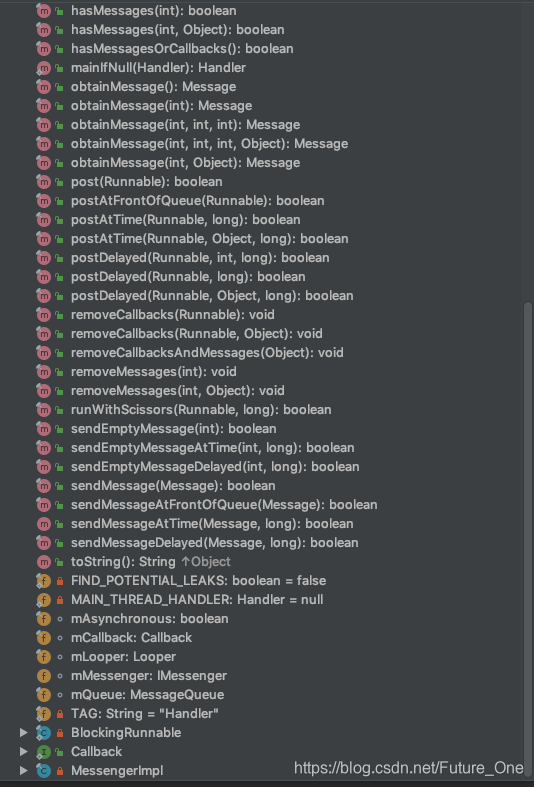Click the field icon beside mMessenger
534x787 pixels.
pos(44,676)
